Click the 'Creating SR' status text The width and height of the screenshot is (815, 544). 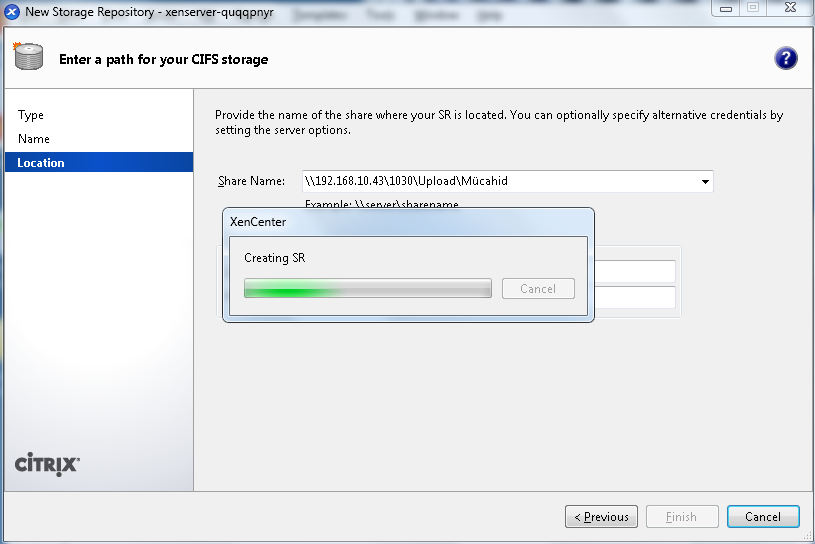(274, 258)
